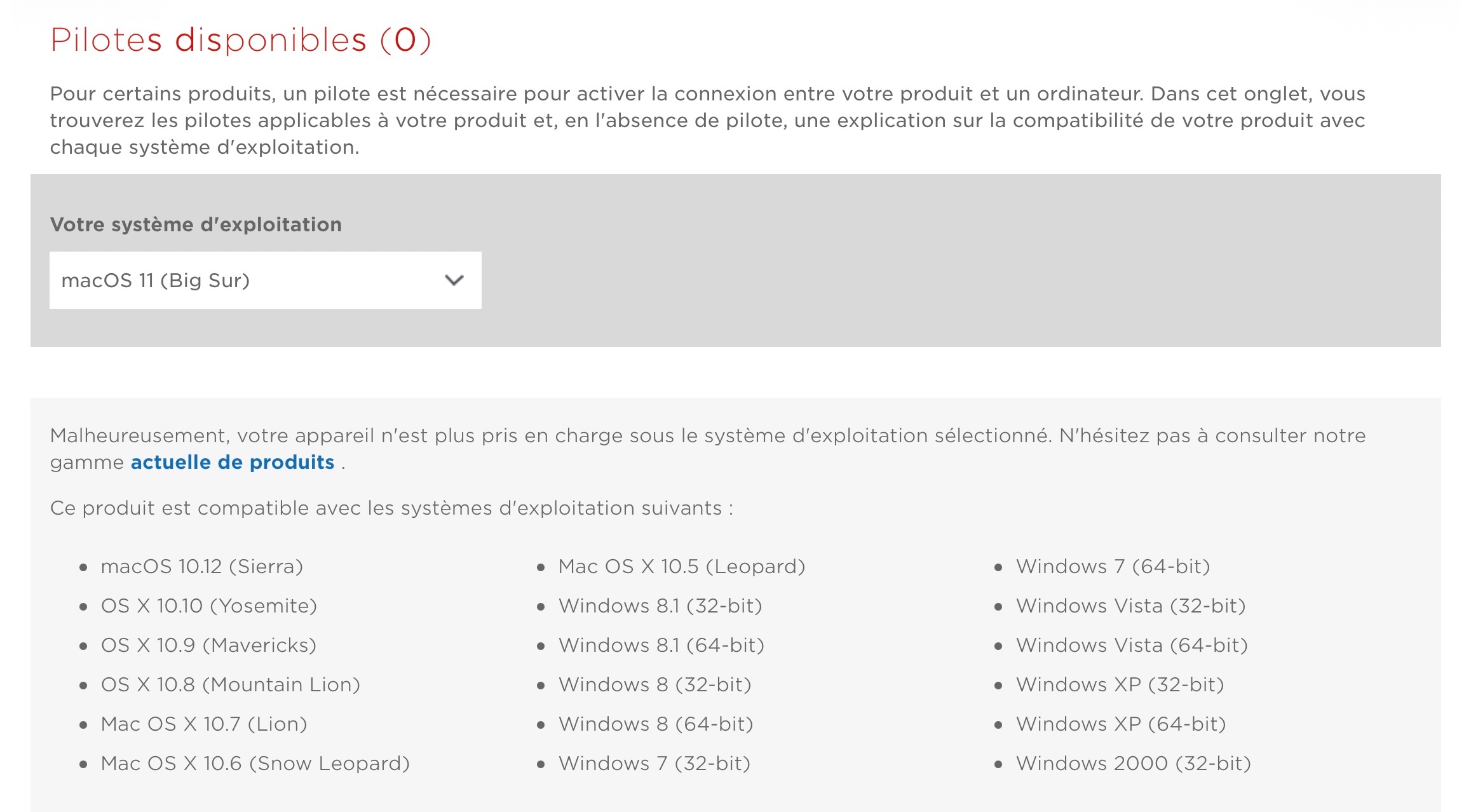
Task: Click the chevron arrow in the OS selector
Action: pyautogui.click(x=454, y=280)
